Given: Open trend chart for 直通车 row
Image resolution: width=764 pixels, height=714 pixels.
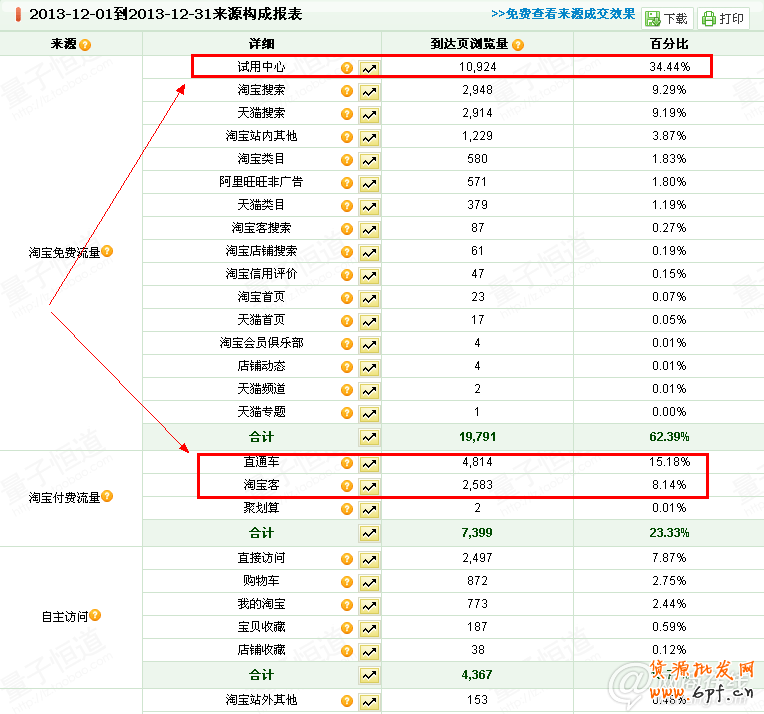Looking at the screenshot, I should [x=369, y=463].
